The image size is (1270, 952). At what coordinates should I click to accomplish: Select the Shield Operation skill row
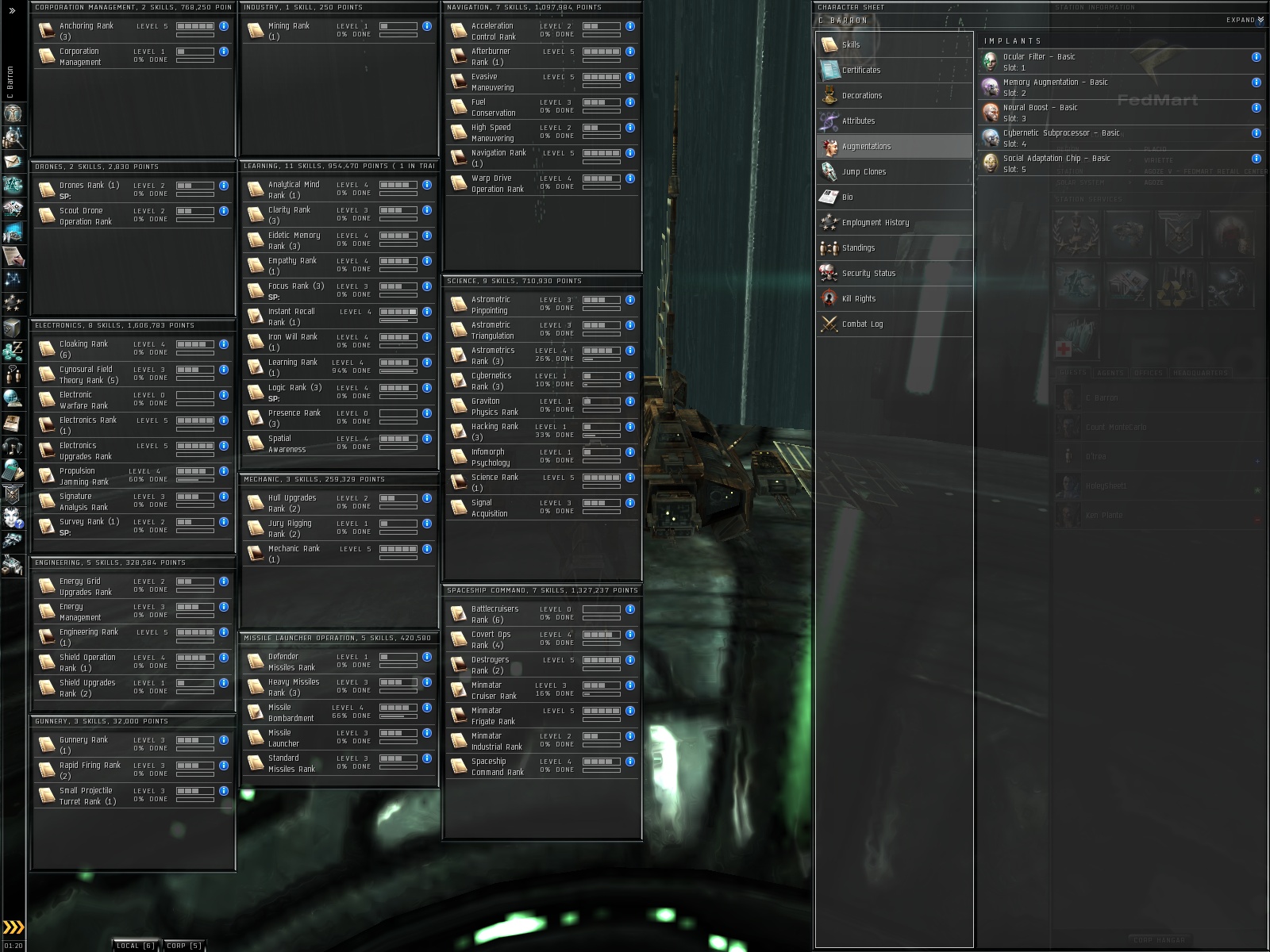point(133,662)
